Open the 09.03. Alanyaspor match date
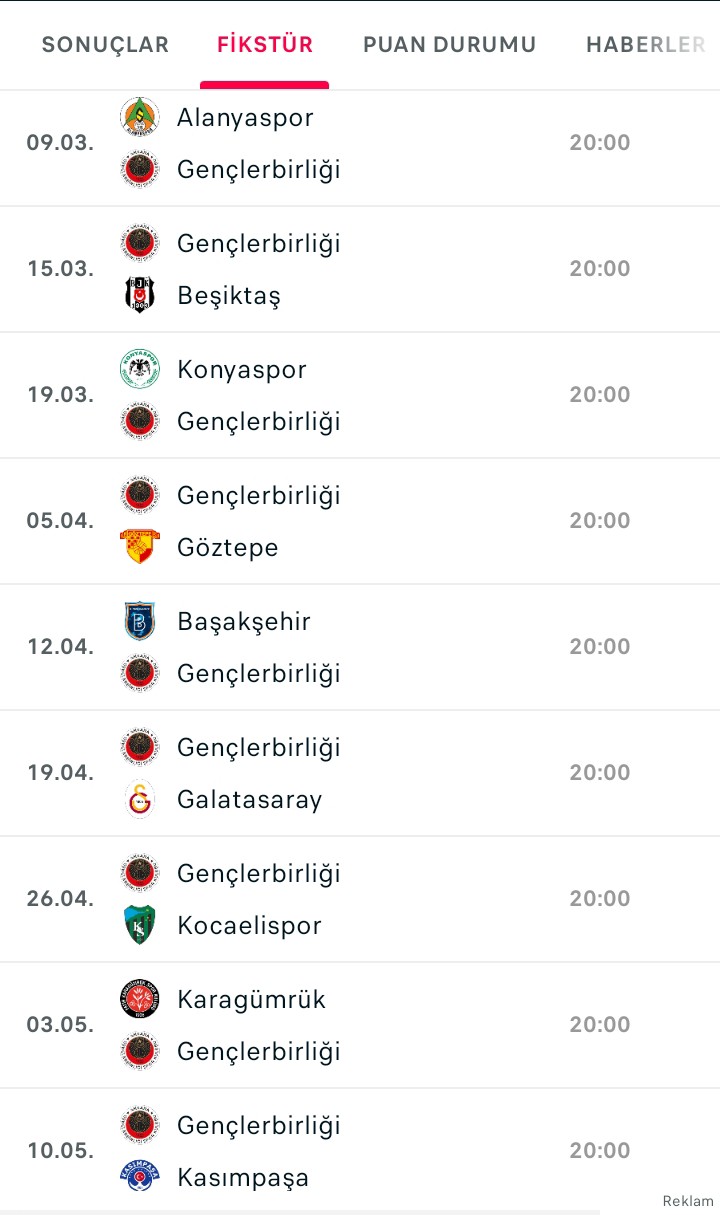Image resolution: width=720 pixels, height=1215 pixels. point(60,143)
